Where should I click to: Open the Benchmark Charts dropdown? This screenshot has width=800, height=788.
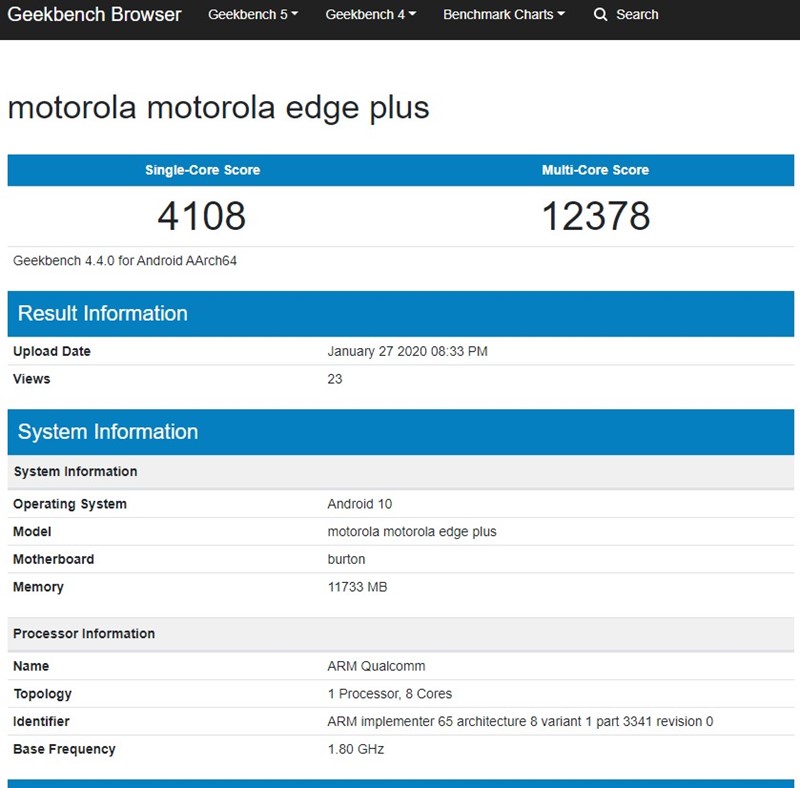pos(503,15)
